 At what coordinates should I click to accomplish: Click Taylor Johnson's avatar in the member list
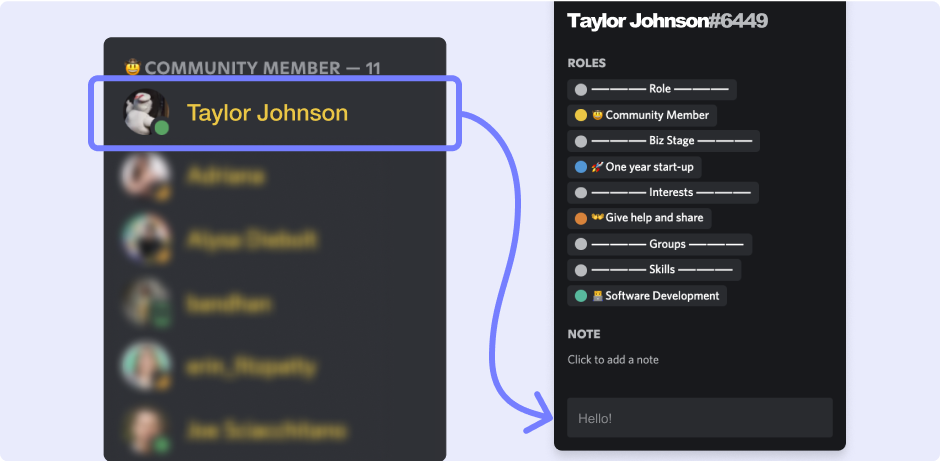(144, 113)
